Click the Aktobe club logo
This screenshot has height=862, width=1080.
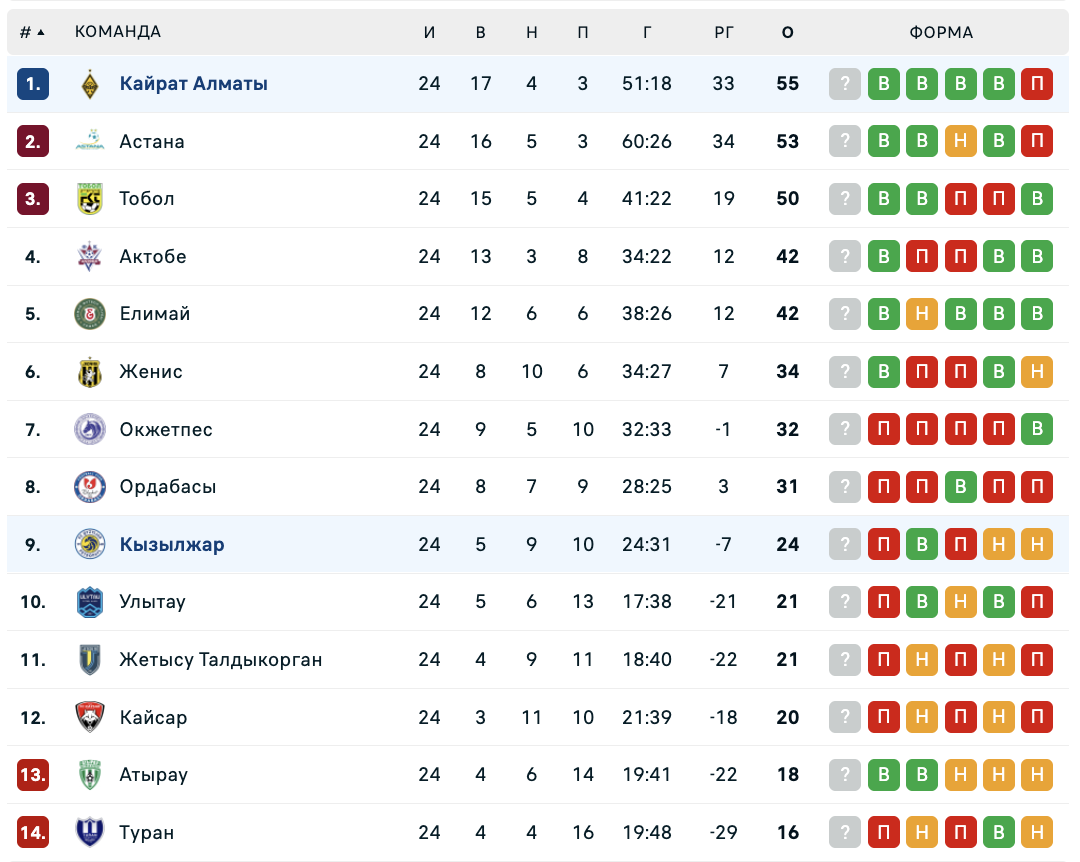point(90,257)
